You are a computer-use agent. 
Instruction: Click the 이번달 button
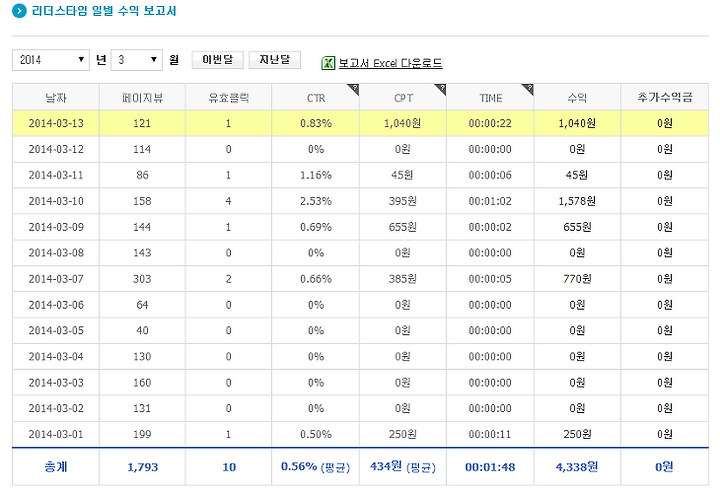click(x=218, y=60)
